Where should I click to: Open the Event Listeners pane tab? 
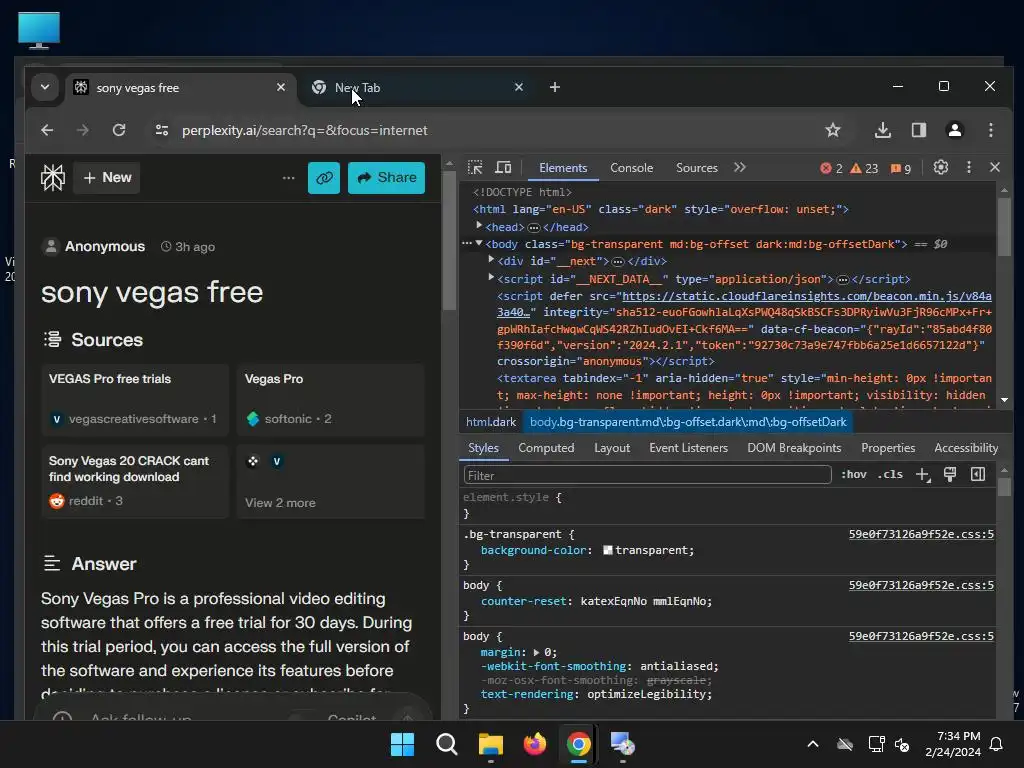coord(688,448)
